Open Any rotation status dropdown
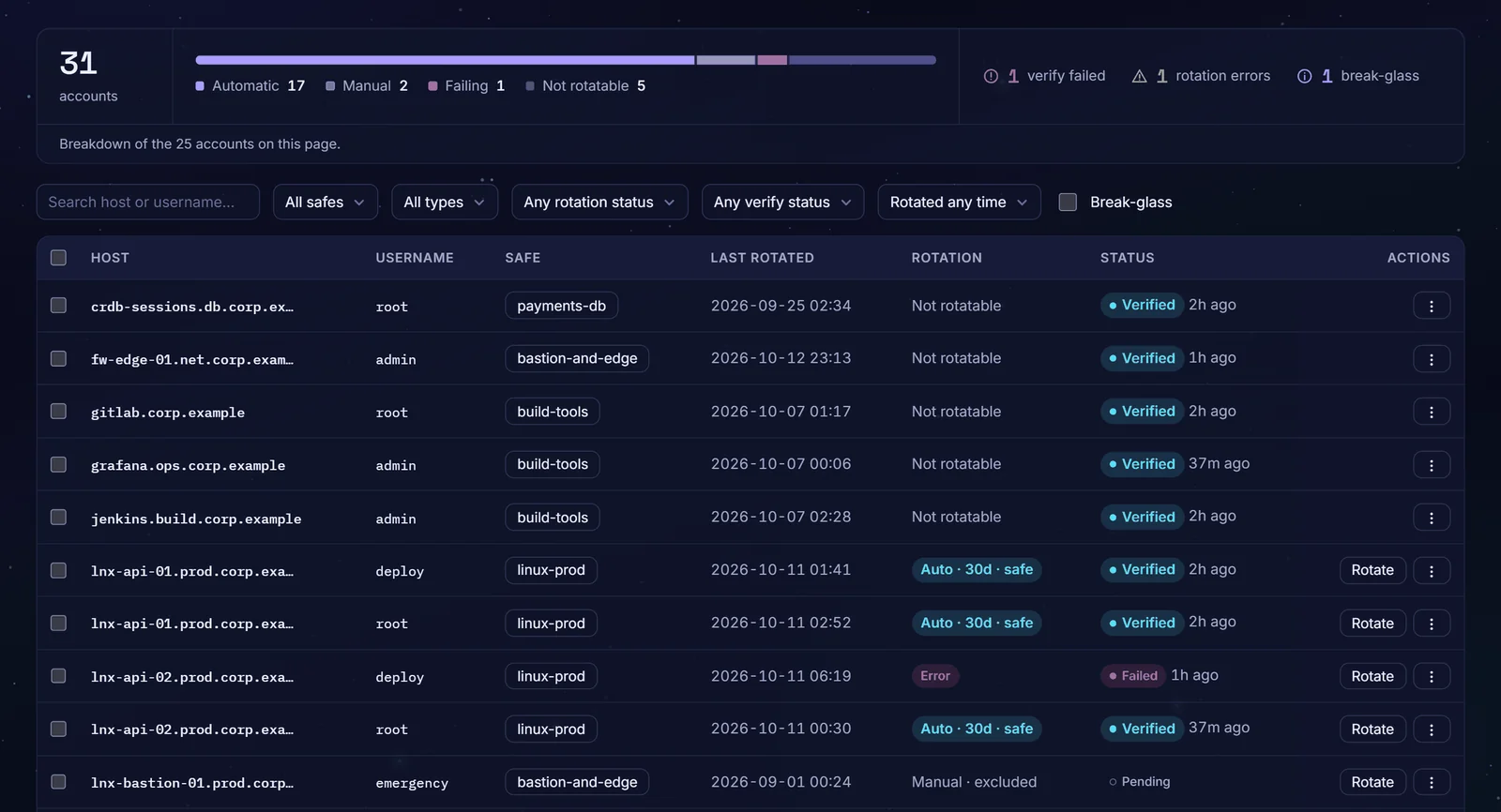This screenshot has height=812, width=1501. (x=599, y=202)
